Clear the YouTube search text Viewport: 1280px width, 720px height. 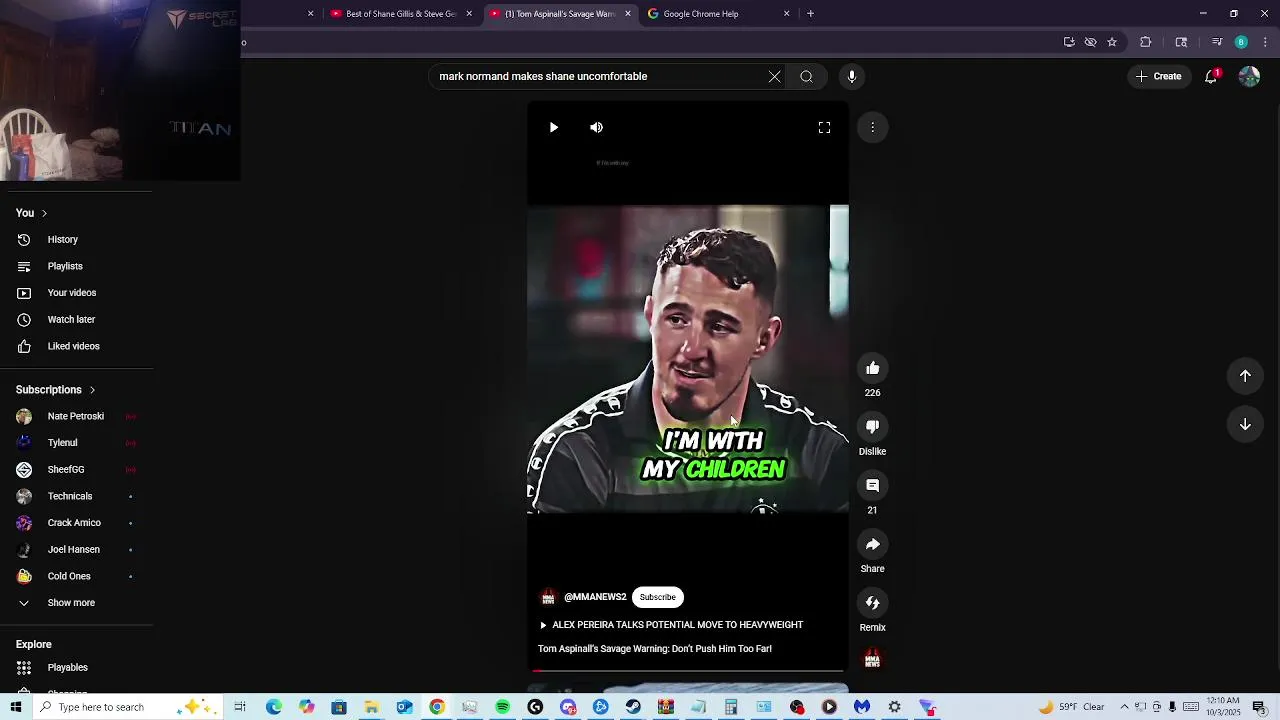tap(774, 76)
